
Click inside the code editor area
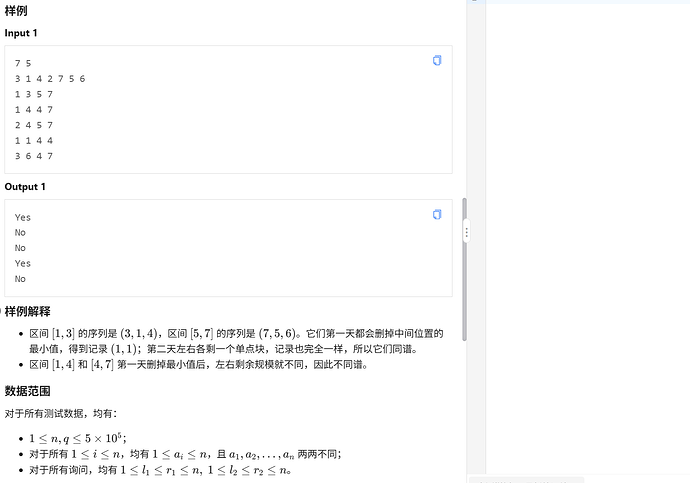(x=587, y=238)
